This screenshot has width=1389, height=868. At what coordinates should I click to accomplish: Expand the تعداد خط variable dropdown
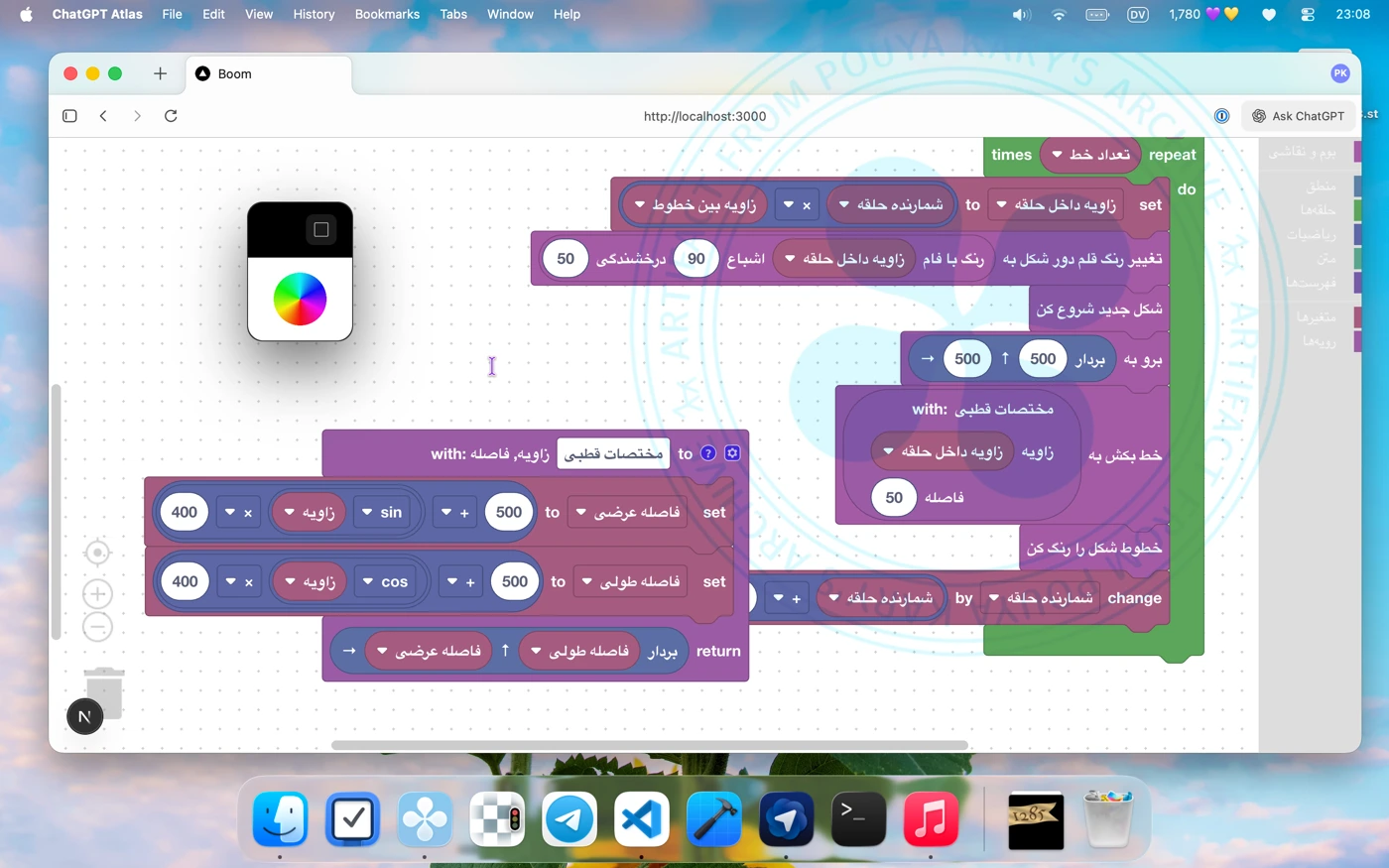pyautogui.click(x=1058, y=155)
